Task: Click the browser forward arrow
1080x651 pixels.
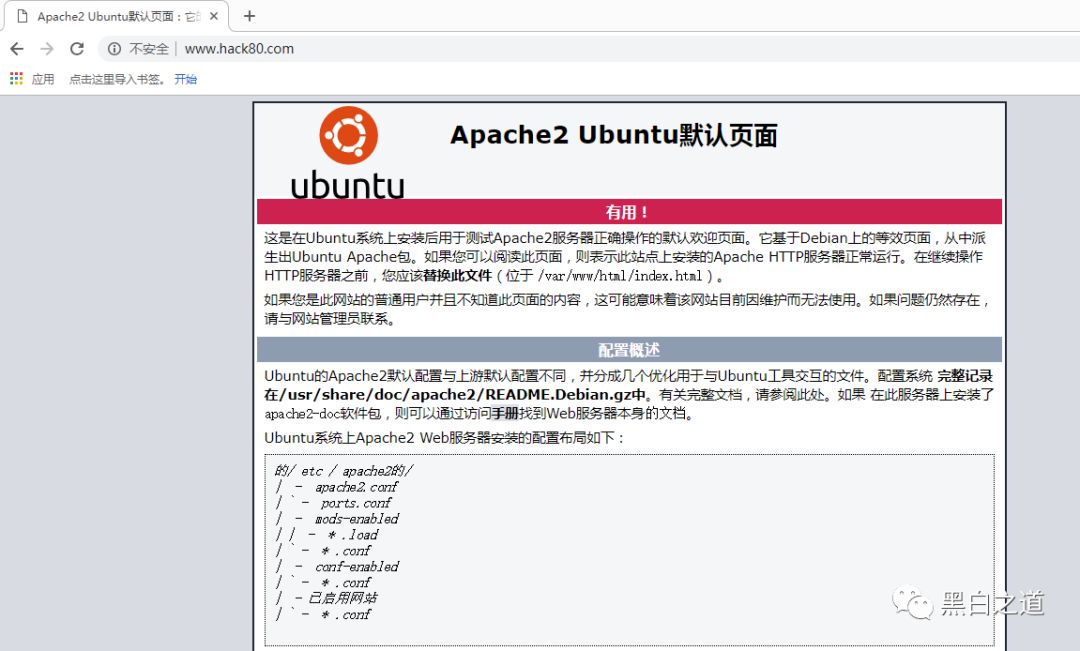Action: pyautogui.click(x=47, y=49)
